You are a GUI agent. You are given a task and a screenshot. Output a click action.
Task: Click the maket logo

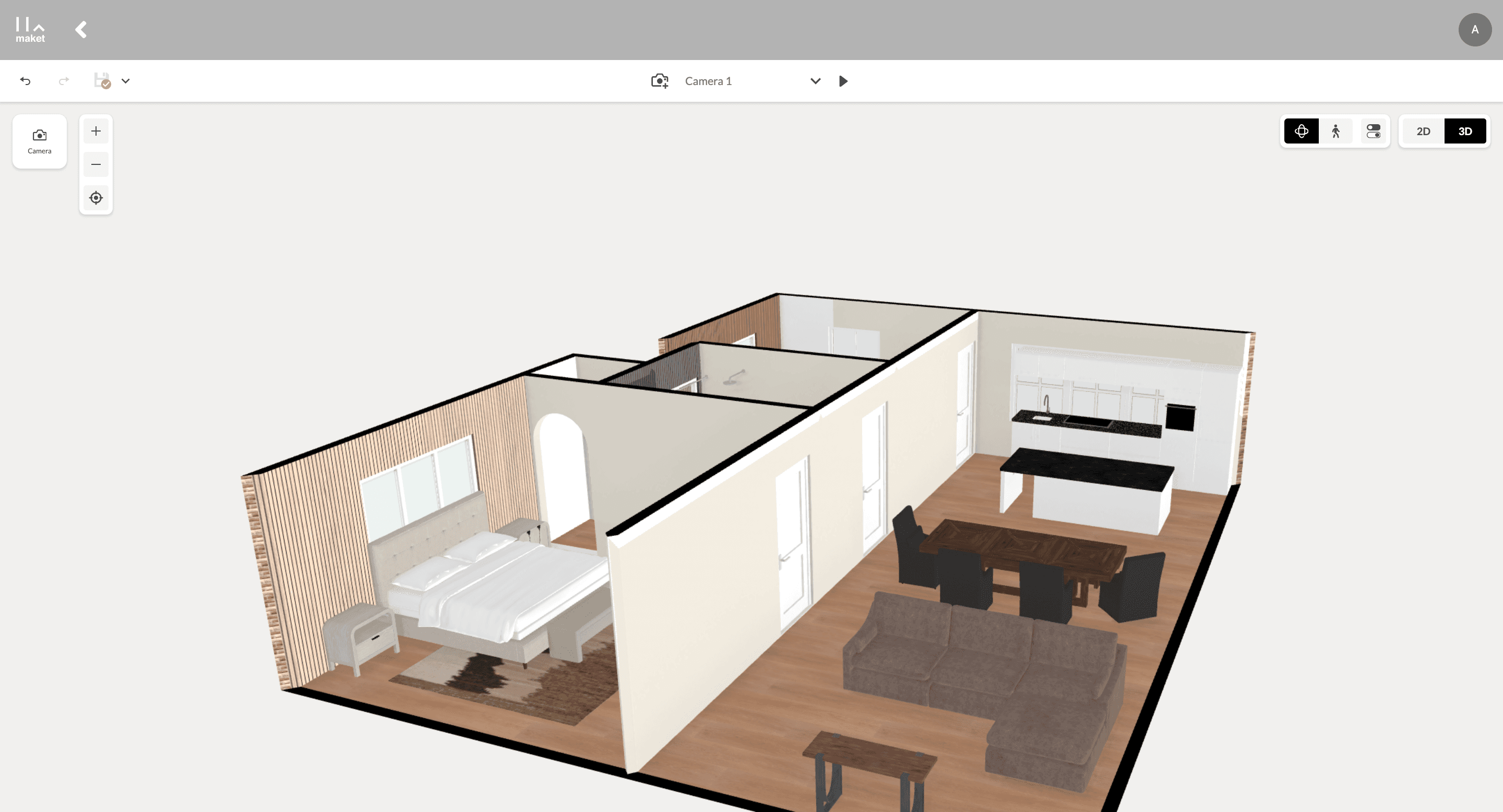(x=30, y=30)
